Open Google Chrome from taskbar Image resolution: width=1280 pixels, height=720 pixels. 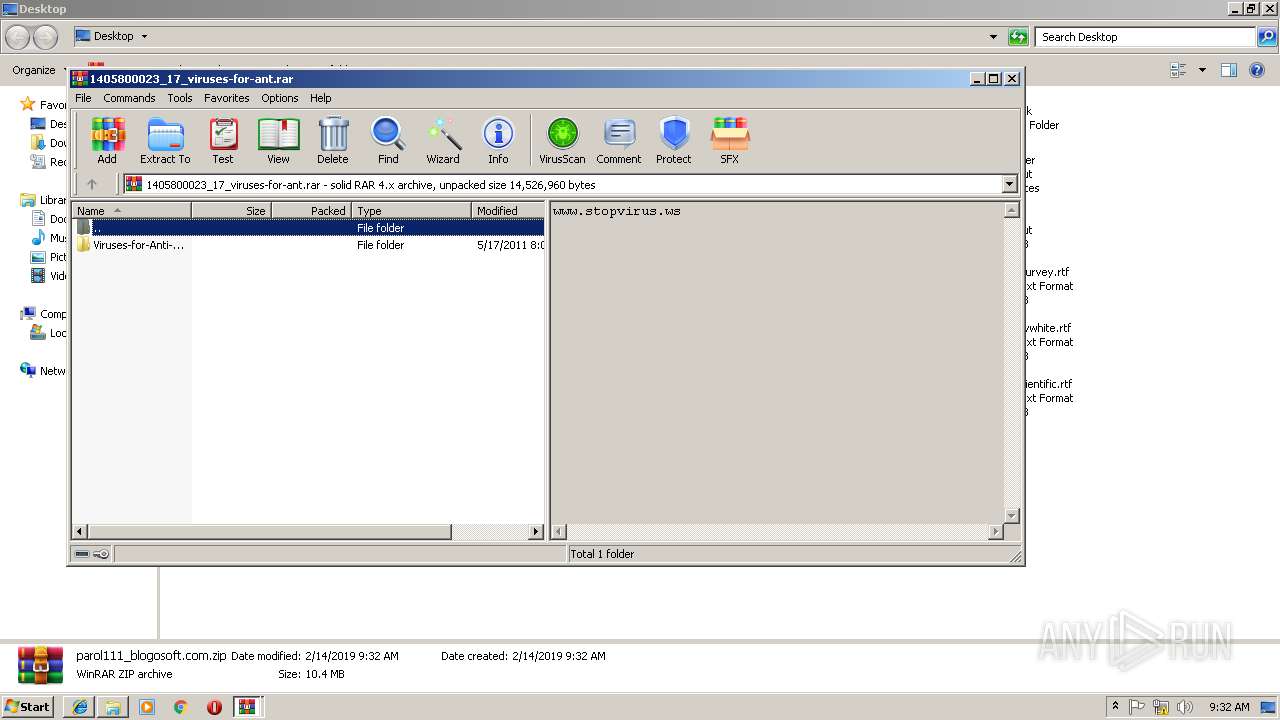pos(180,707)
